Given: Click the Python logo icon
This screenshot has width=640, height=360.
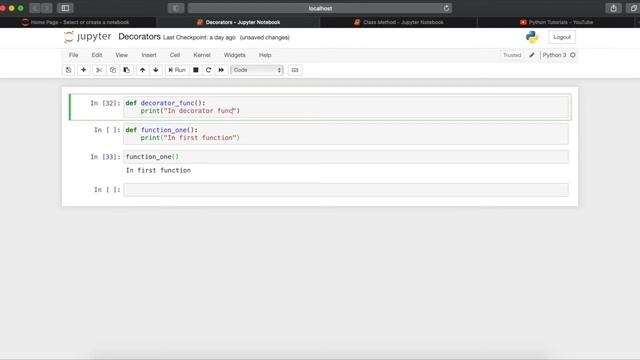Looking at the screenshot, I should (532, 37).
